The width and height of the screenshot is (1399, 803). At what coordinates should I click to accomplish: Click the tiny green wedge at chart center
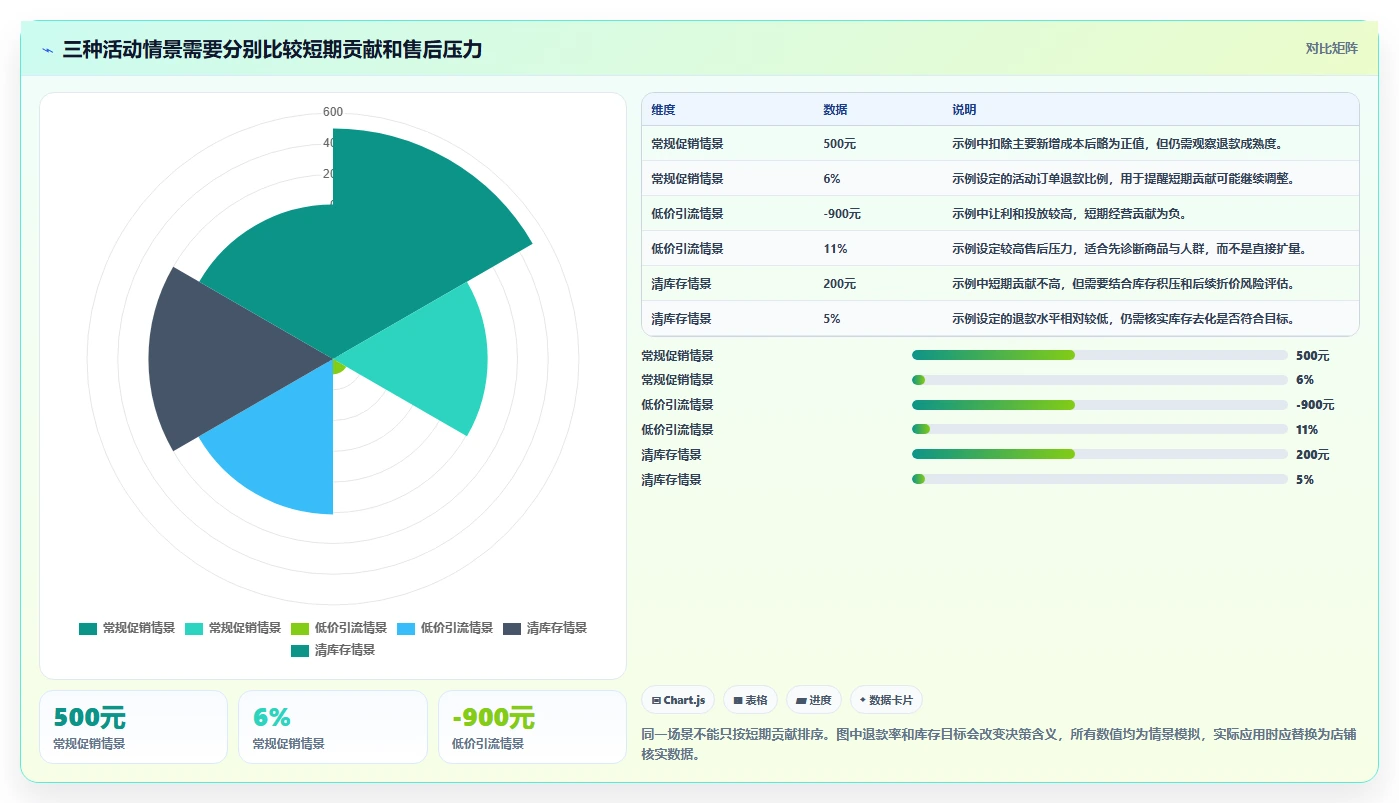(x=339, y=366)
